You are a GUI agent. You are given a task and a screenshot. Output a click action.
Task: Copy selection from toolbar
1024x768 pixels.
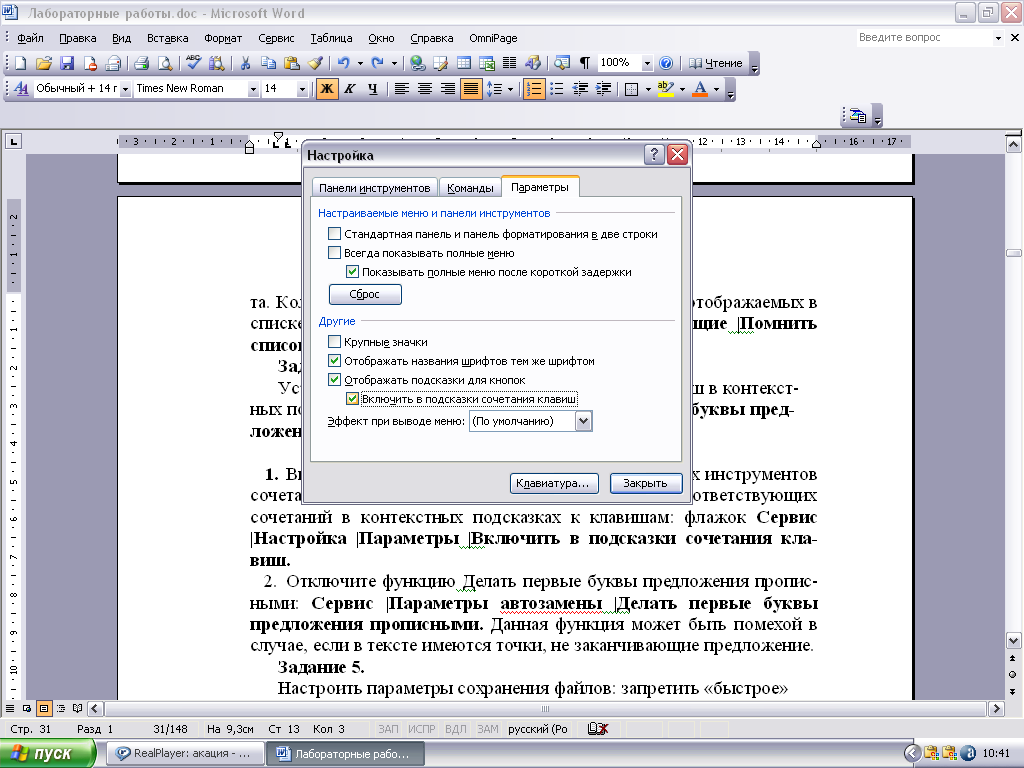click(268, 63)
